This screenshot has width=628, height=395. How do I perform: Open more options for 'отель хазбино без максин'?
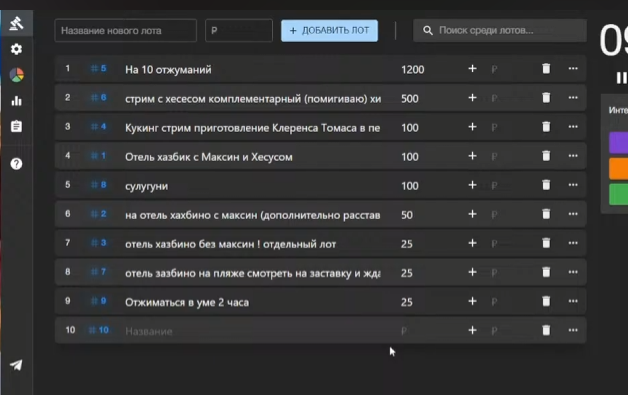(x=573, y=243)
